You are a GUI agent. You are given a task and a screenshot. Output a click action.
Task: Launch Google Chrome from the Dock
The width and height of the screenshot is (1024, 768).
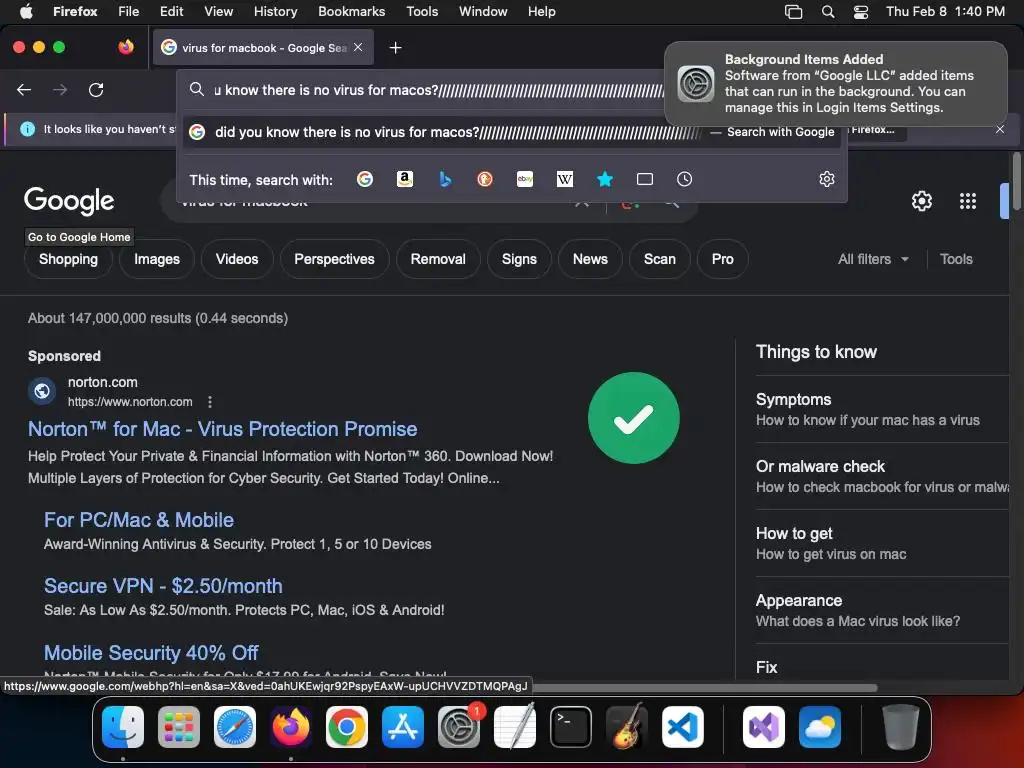(347, 728)
